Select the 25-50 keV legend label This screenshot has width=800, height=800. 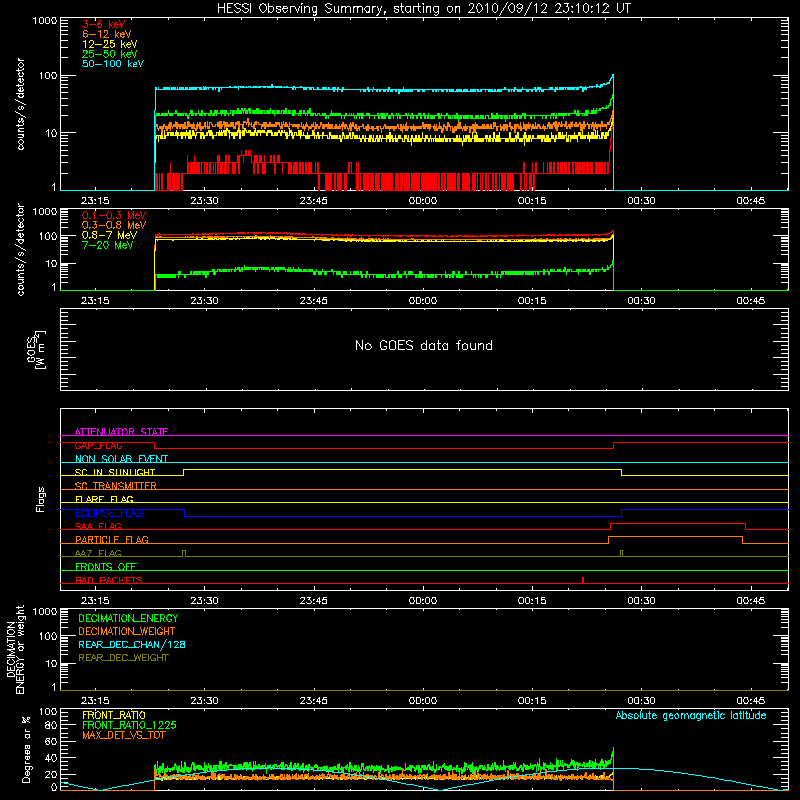coord(109,54)
